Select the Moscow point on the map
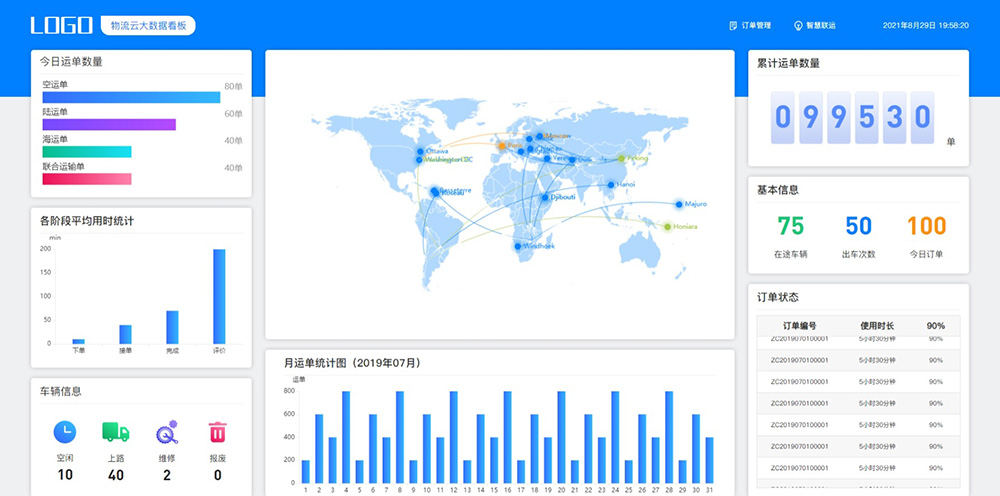This screenshot has width=1000, height=496. tap(540, 136)
